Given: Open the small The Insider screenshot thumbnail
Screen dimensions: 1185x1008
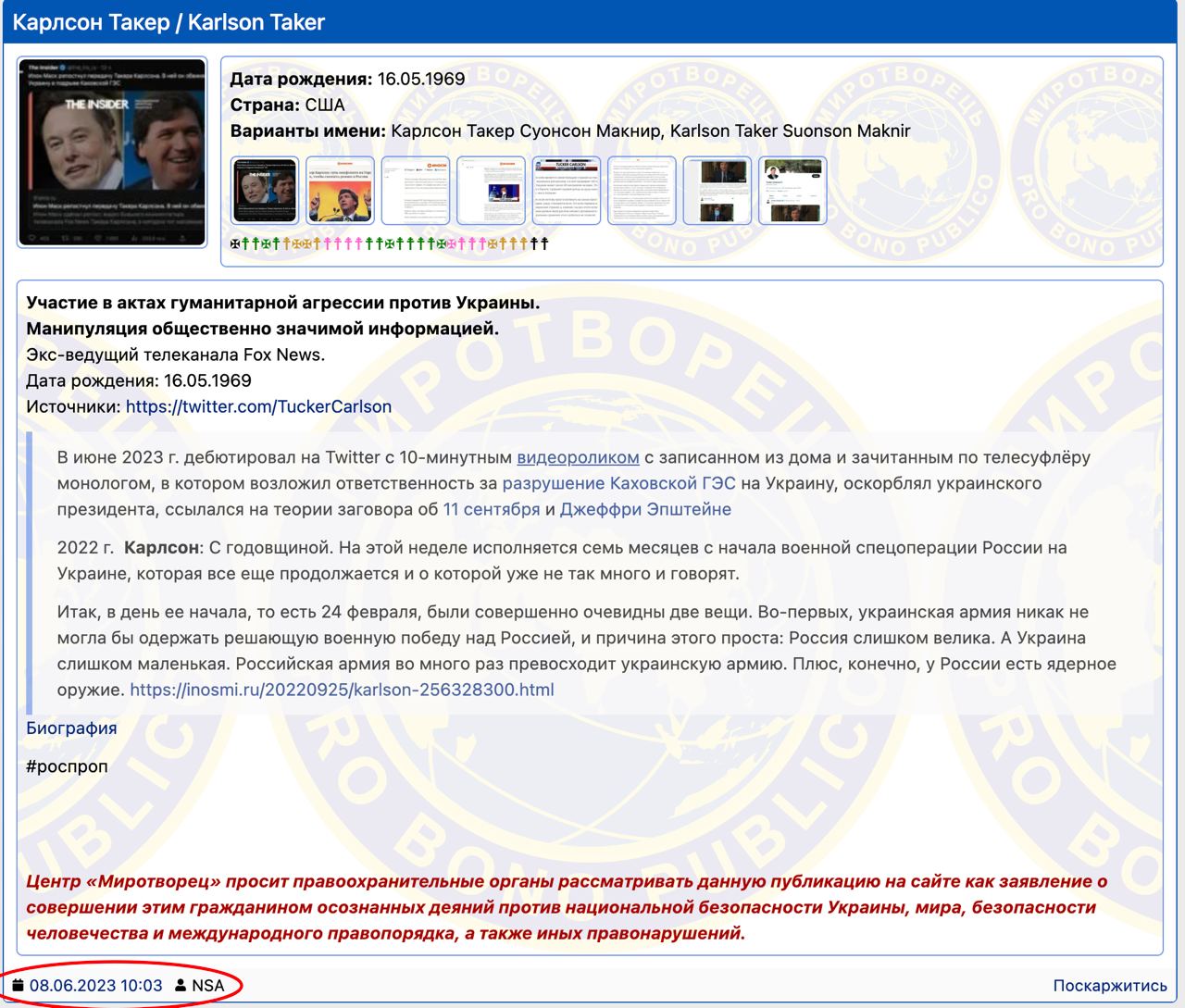Looking at the screenshot, I should tap(265, 191).
